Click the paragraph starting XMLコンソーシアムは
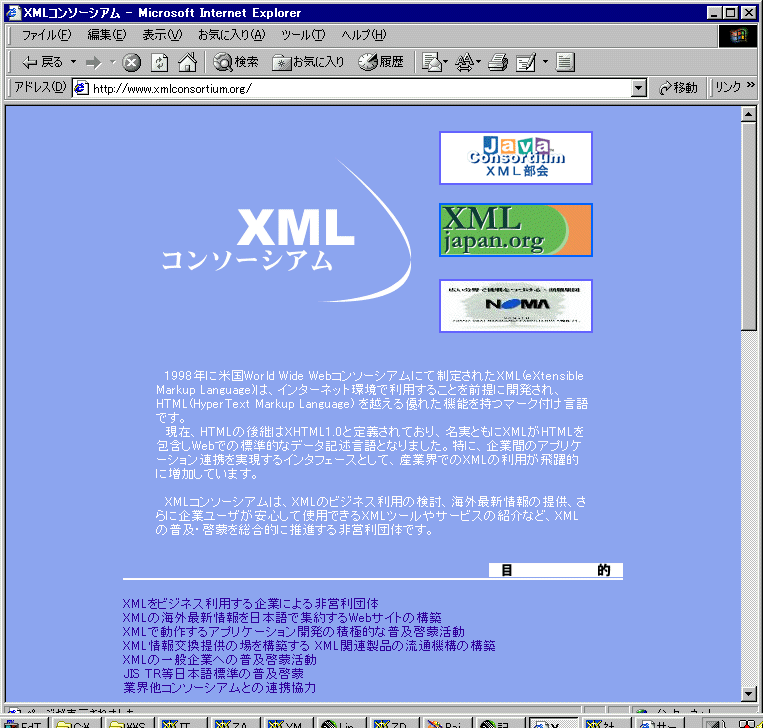 click(371, 516)
